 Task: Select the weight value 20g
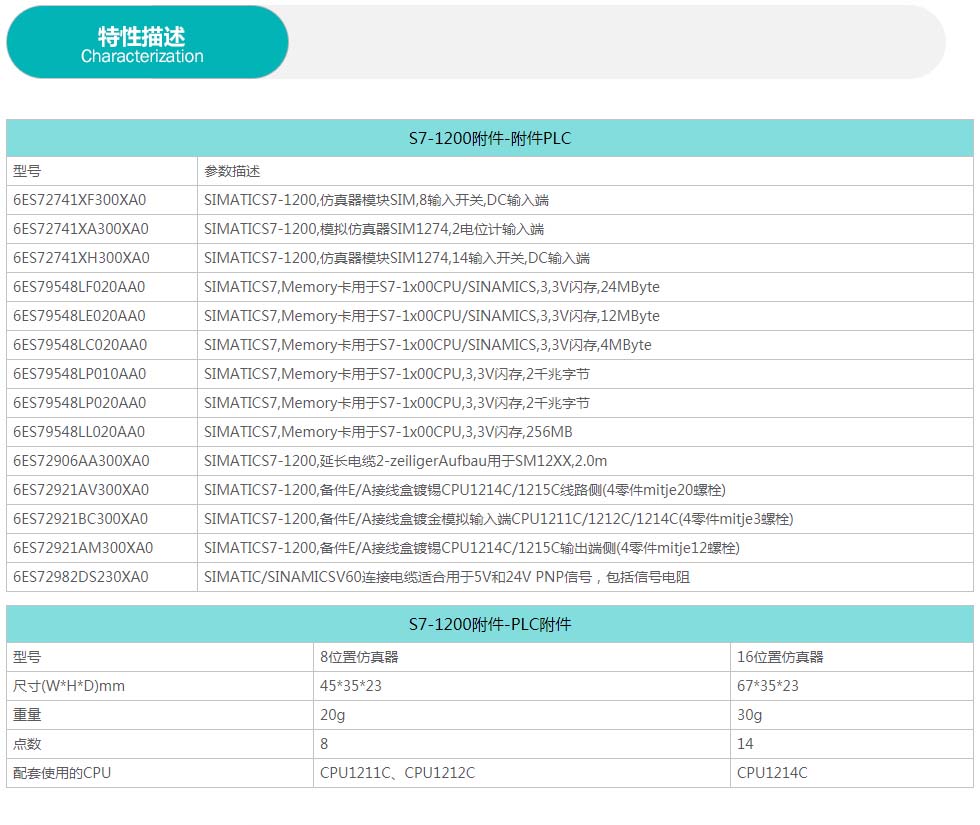click(332, 715)
